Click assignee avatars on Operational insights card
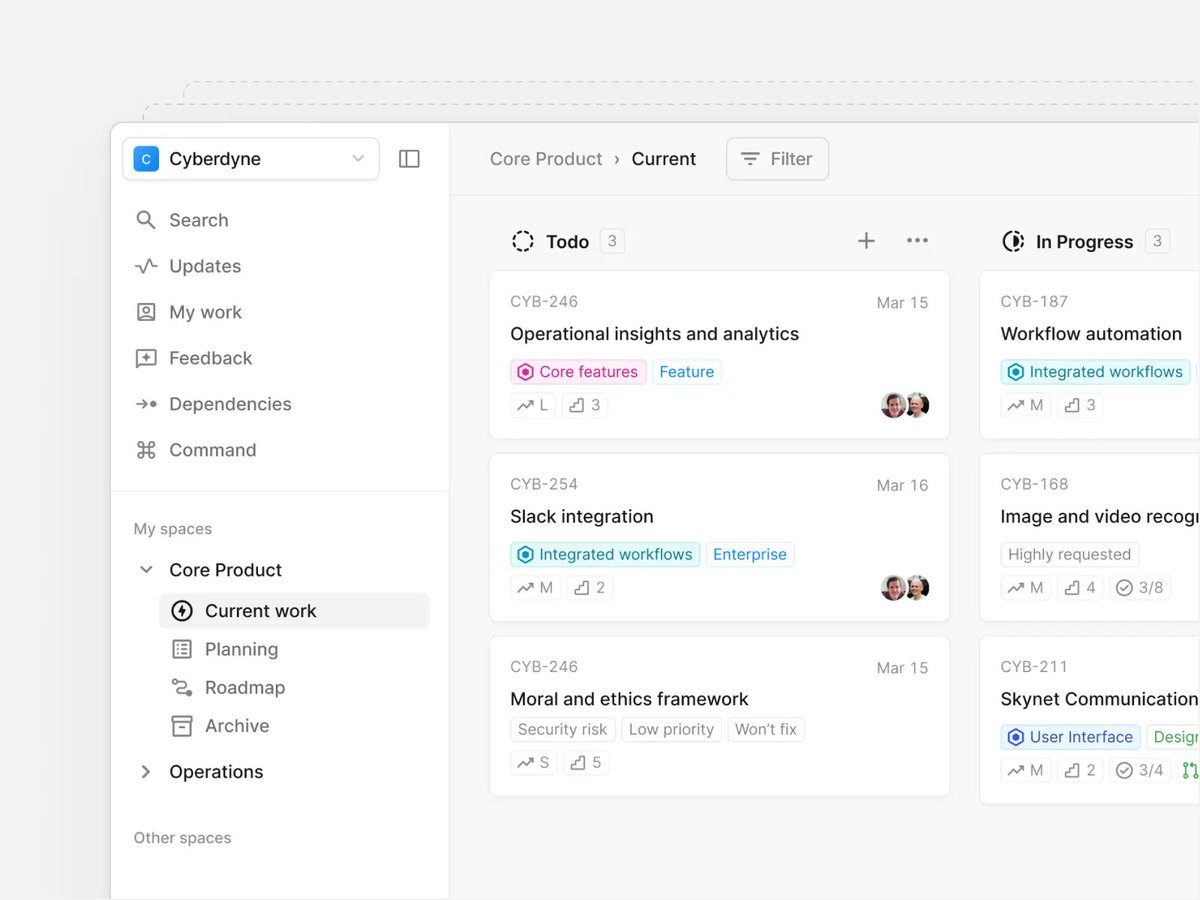Image resolution: width=1200 pixels, height=900 pixels. [905, 405]
